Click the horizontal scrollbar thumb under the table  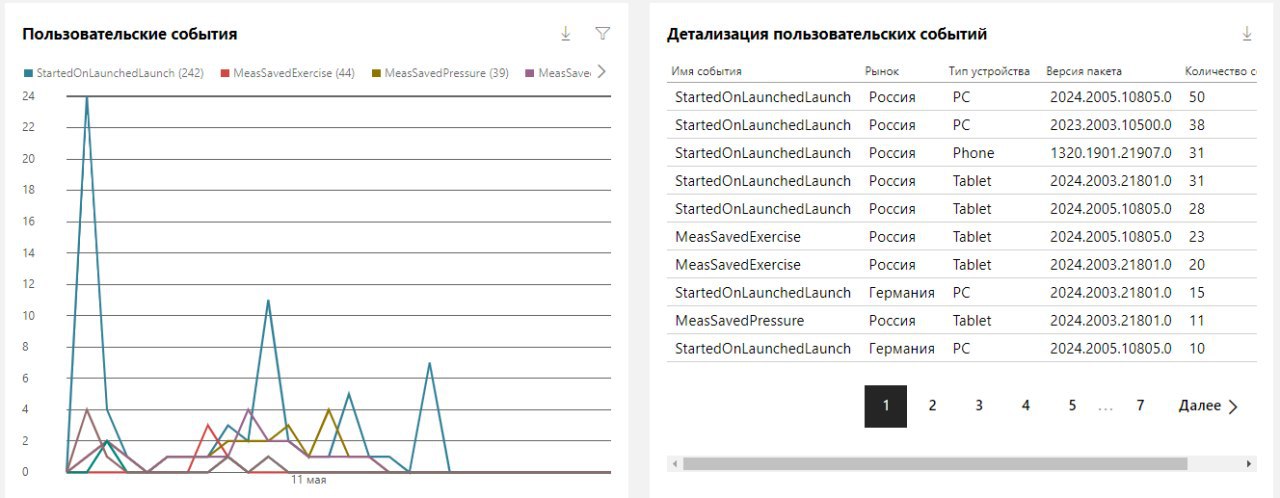point(935,464)
